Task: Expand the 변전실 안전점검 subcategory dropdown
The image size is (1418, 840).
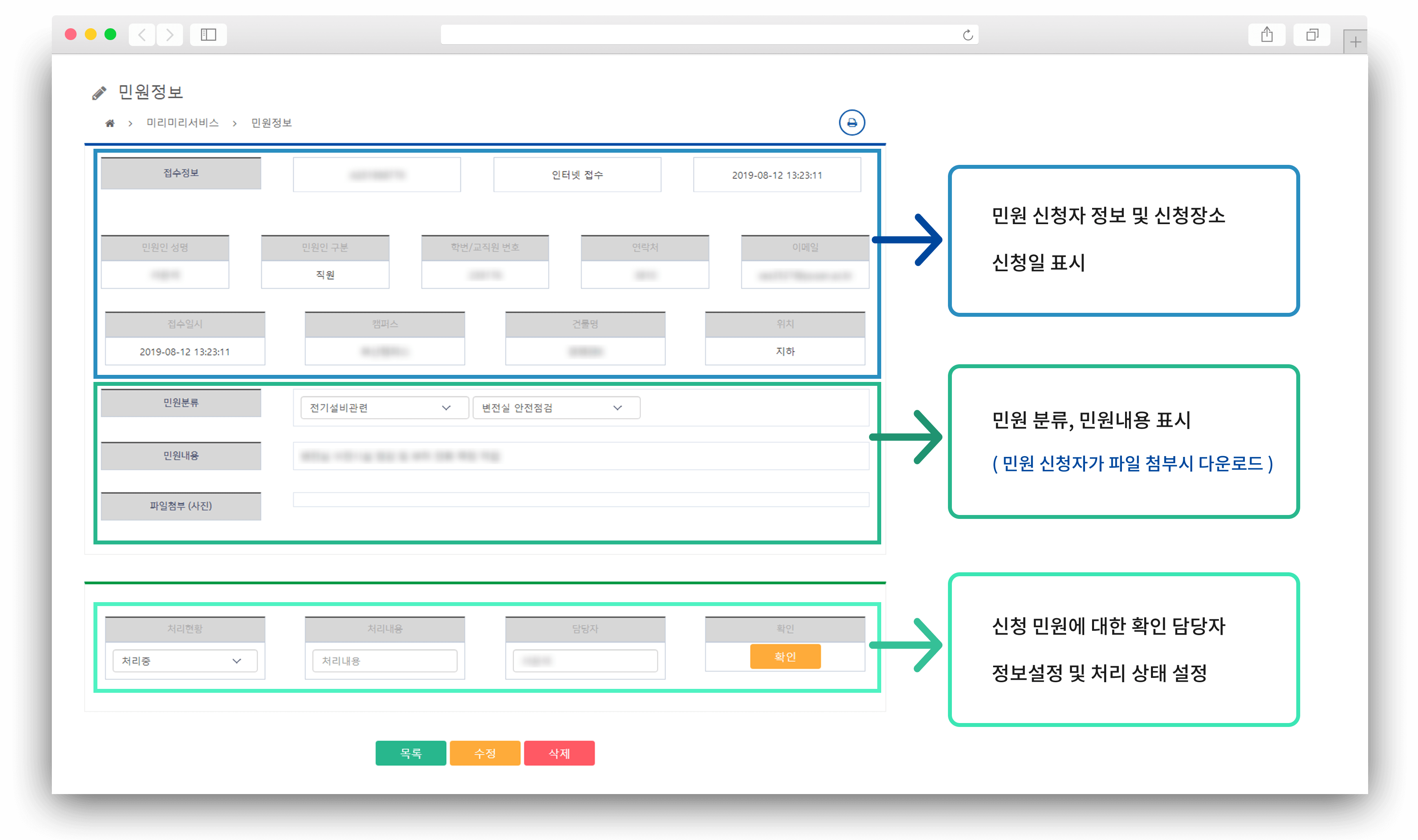Action: 556,407
